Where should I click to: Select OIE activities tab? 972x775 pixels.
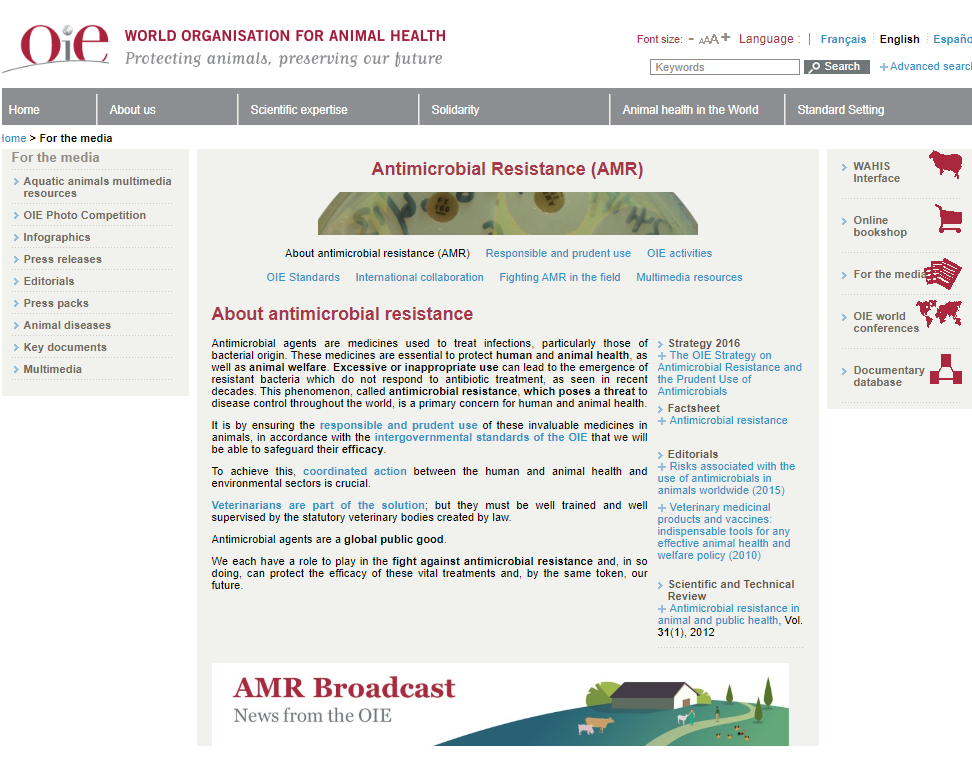[x=679, y=254]
